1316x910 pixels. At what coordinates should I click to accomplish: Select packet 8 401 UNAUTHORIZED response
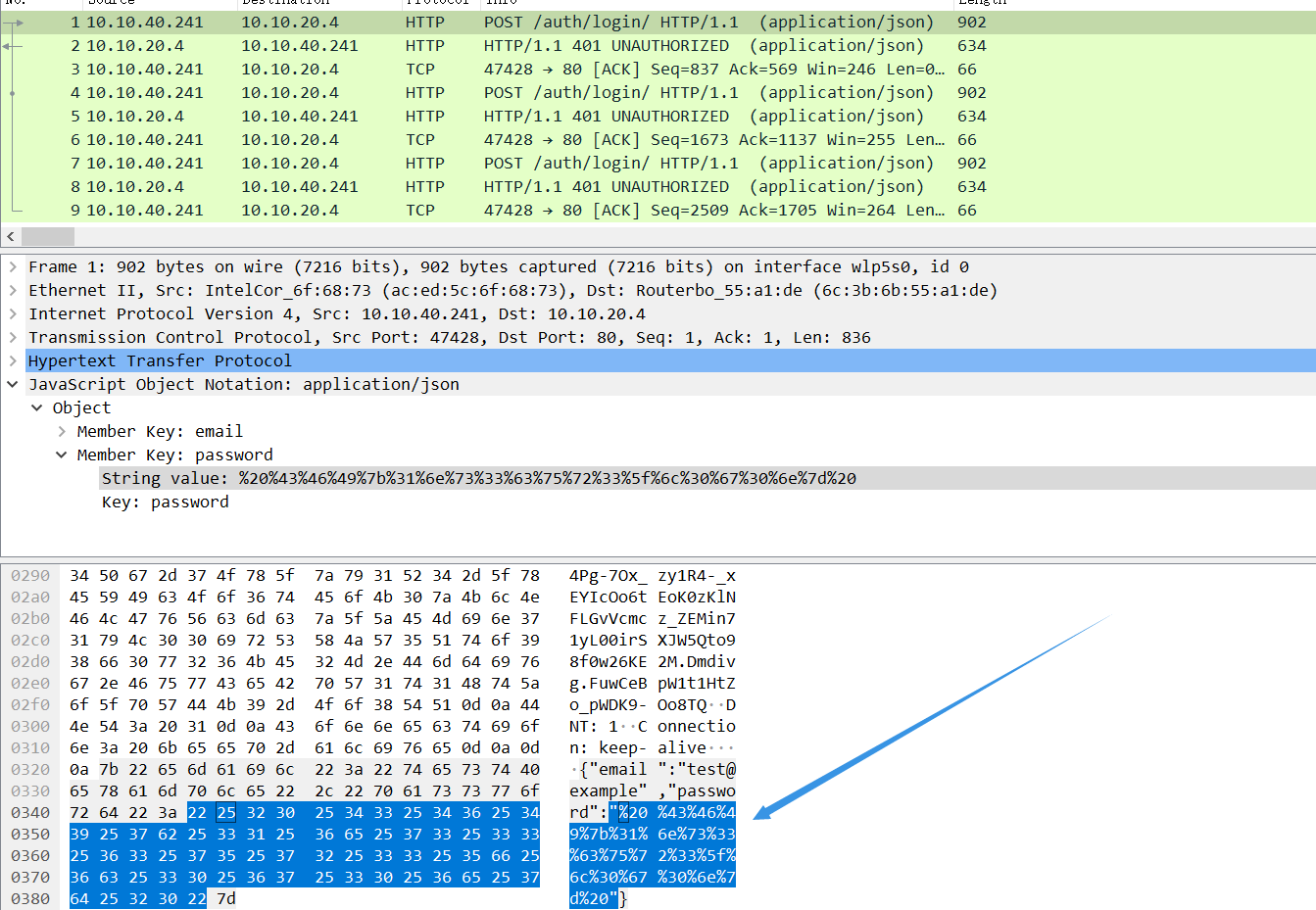(658, 186)
